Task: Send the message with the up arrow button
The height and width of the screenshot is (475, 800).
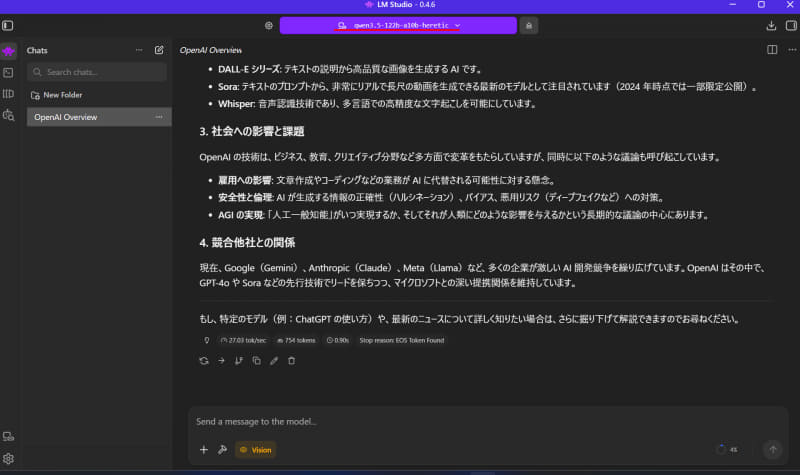Action: pos(772,449)
